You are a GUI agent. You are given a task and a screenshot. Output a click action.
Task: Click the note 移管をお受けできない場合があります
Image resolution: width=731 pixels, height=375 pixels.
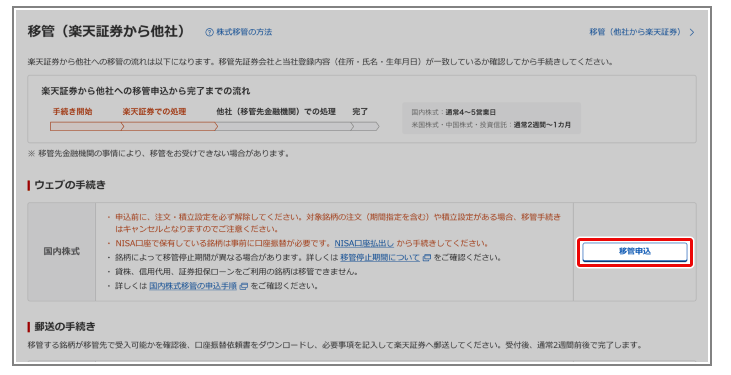159,153
